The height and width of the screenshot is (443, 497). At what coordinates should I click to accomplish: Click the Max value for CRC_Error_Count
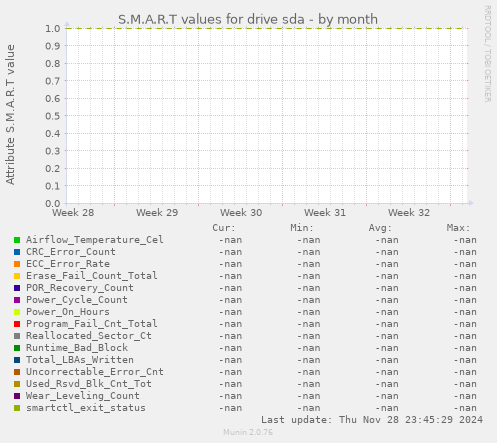click(x=465, y=252)
